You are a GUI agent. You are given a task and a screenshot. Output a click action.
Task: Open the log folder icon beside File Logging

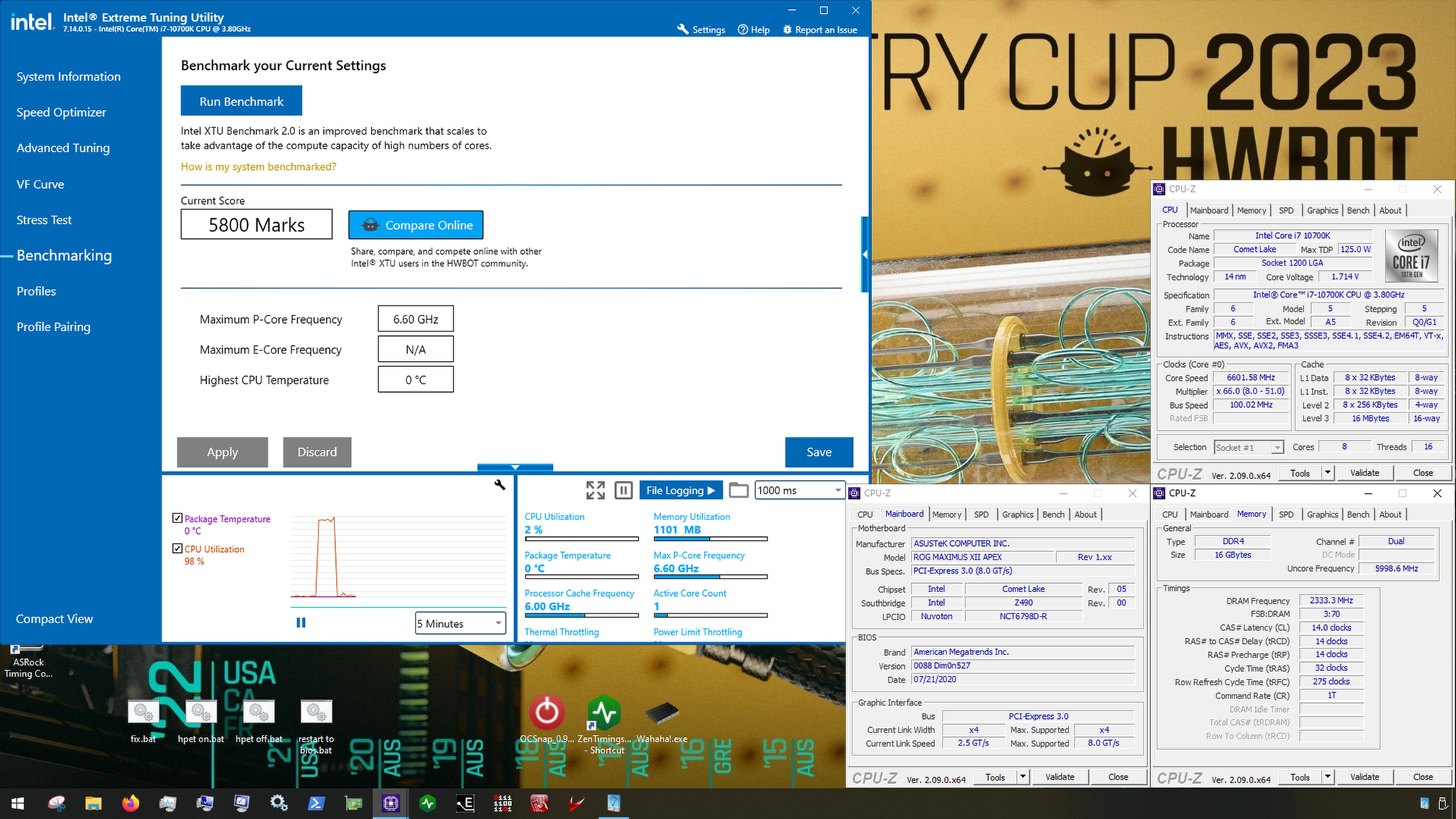click(739, 490)
